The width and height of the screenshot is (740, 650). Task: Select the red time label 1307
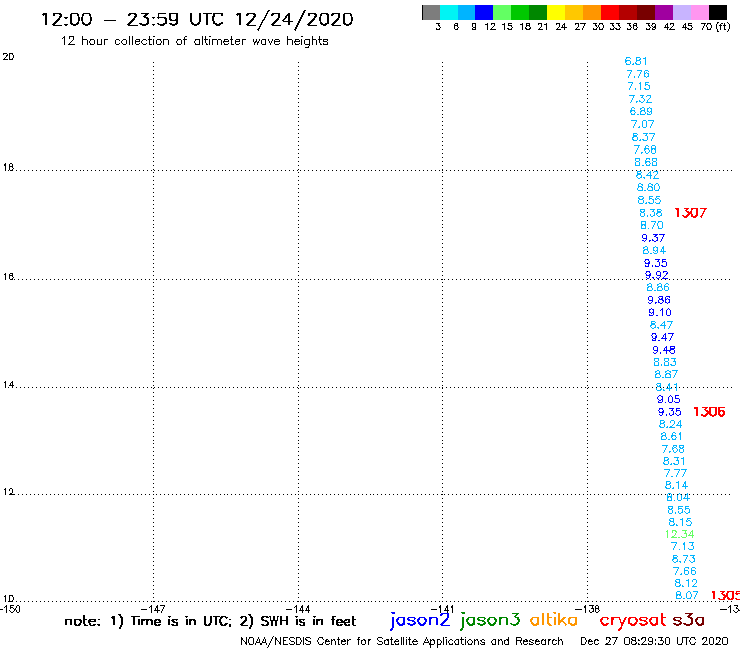pos(690,213)
